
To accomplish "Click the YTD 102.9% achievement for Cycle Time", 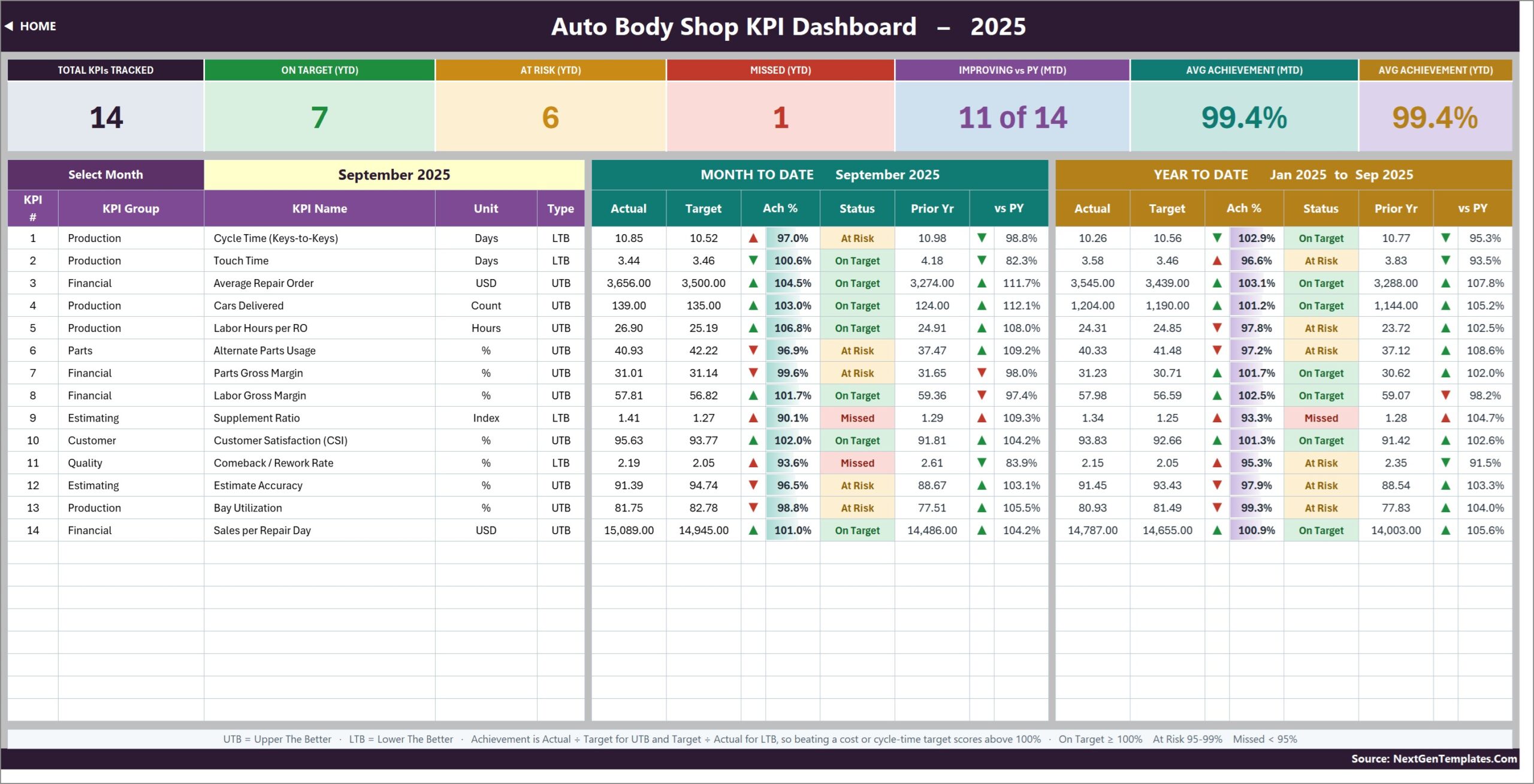I will click(1256, 238).
